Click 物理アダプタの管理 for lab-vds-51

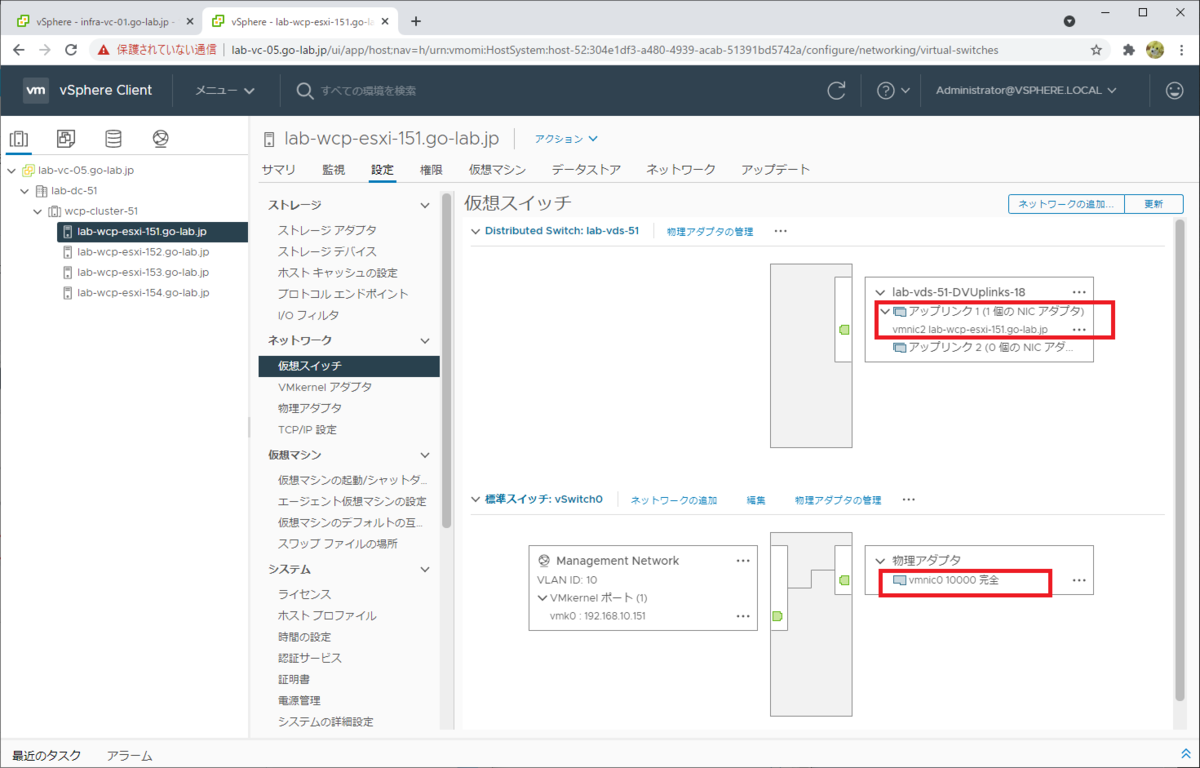pyautogui.click(x=710, y=231)
